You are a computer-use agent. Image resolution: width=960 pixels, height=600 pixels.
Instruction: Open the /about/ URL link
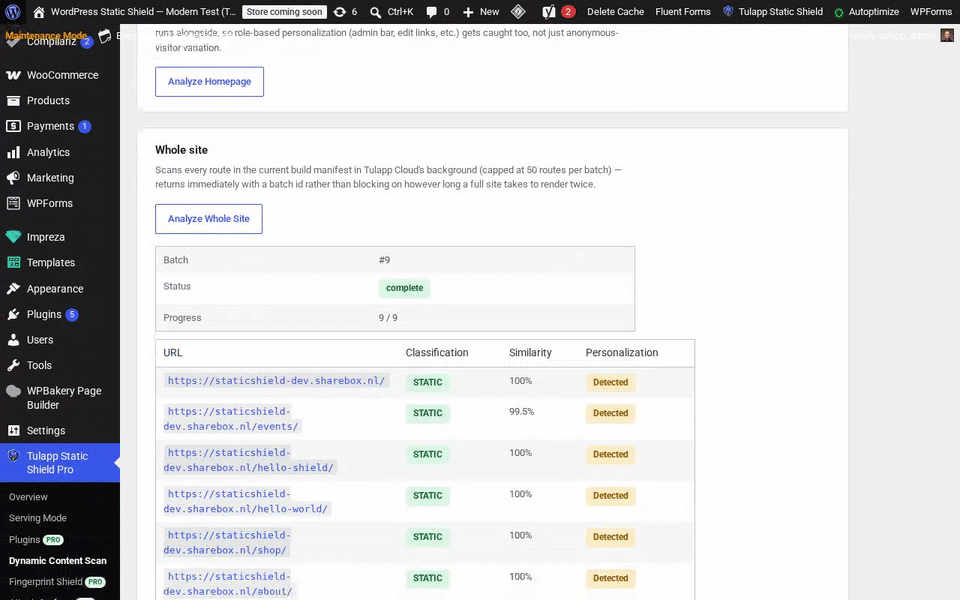click(228, 583)
